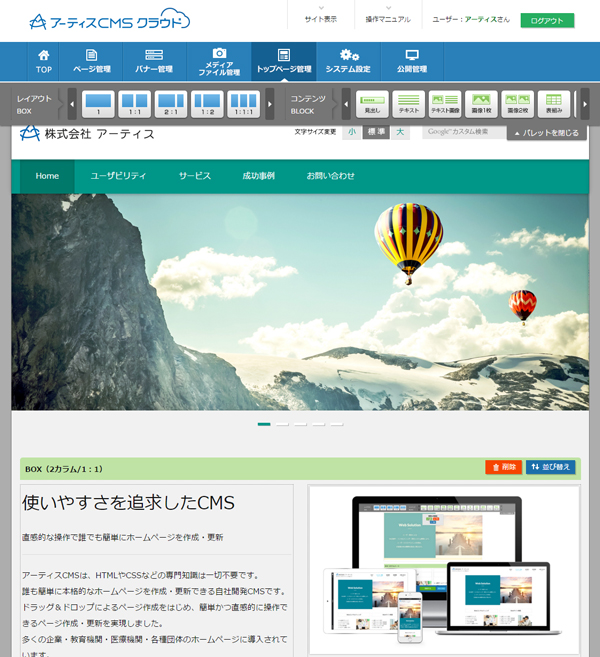The width and height of the screenshot is (600, 657).
Task: Show next content block options
Action: (585, 104)
